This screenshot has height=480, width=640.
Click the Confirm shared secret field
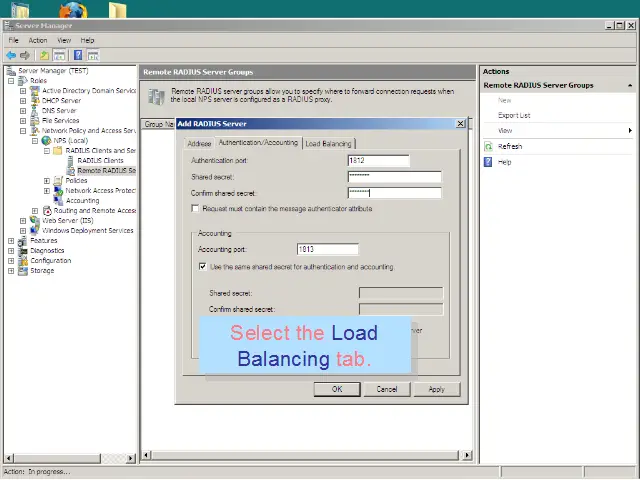[394, 193]
